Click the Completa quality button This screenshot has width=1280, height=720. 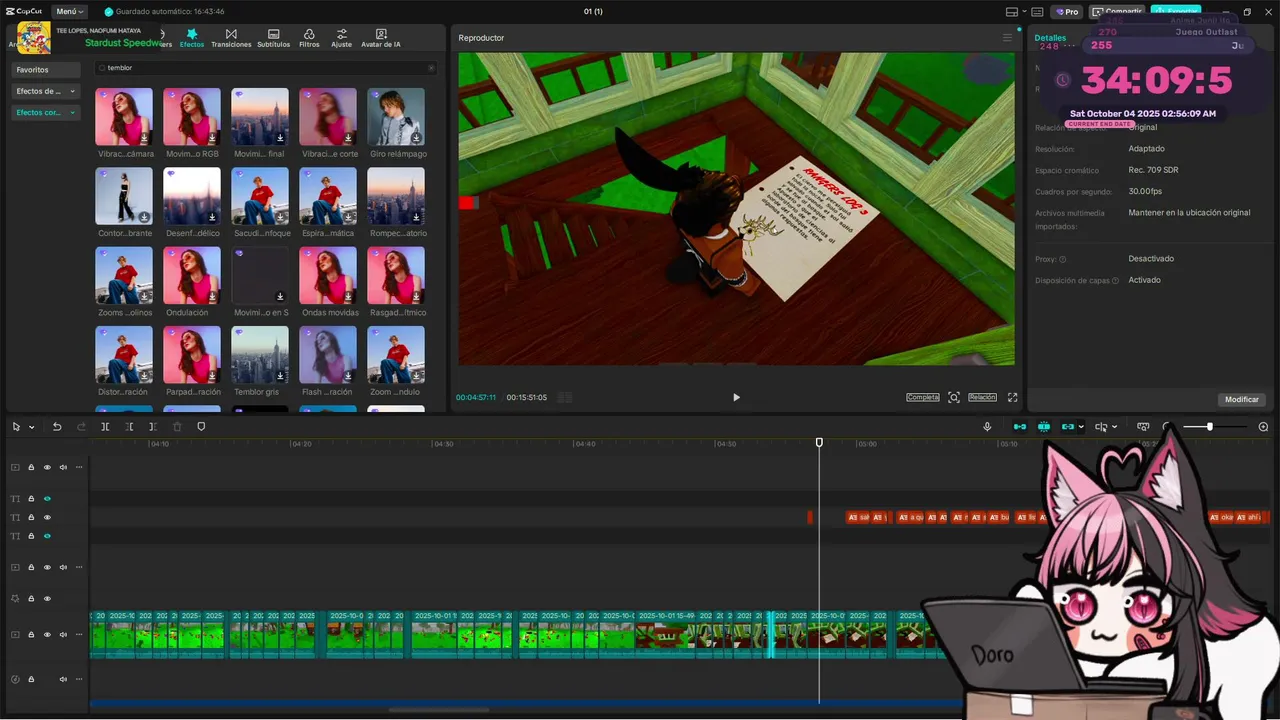point(922,397)
